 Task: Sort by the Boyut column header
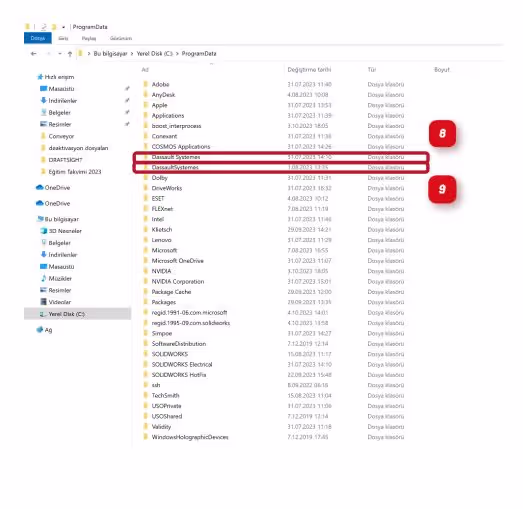[442, 69]
